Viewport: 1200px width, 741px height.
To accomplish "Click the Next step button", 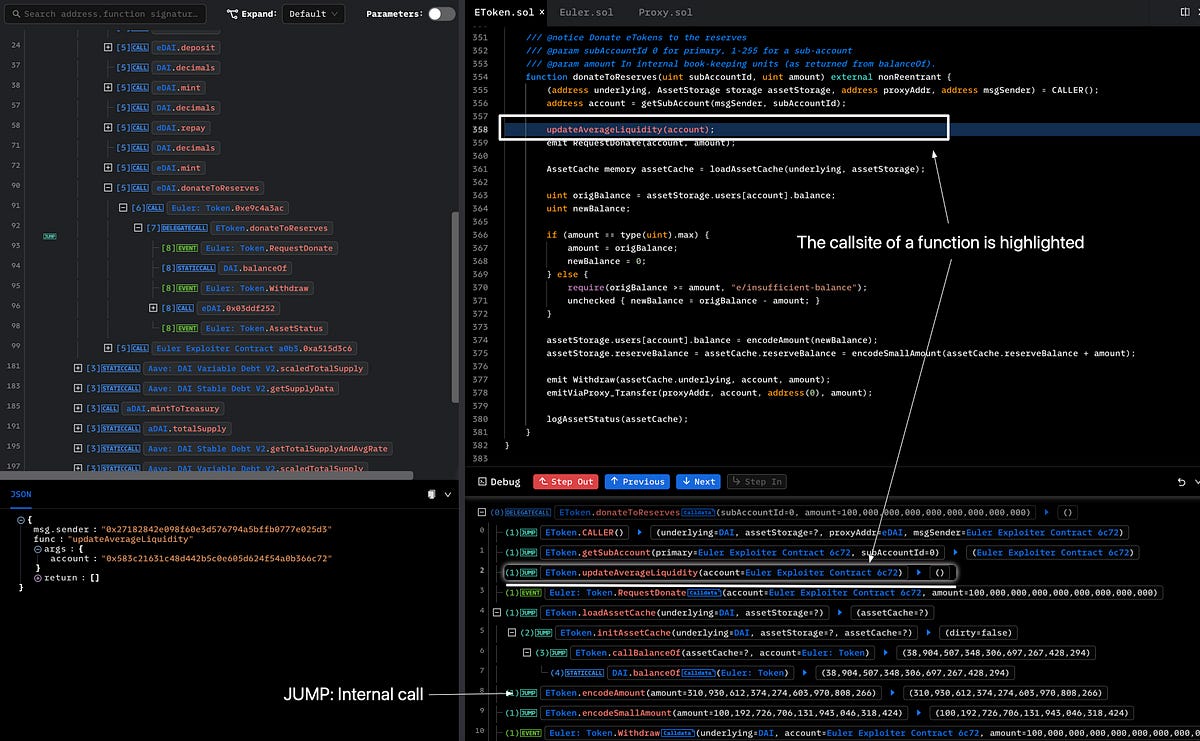I will point(698,481).
